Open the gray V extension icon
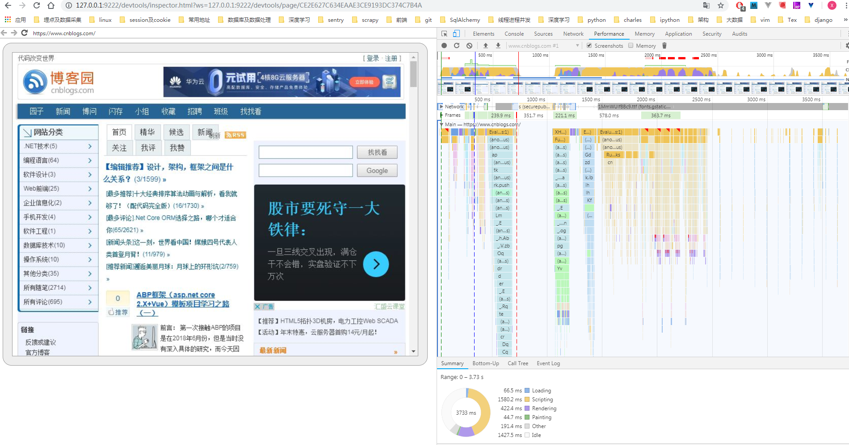The image size is (849, 445). point(768,5)
